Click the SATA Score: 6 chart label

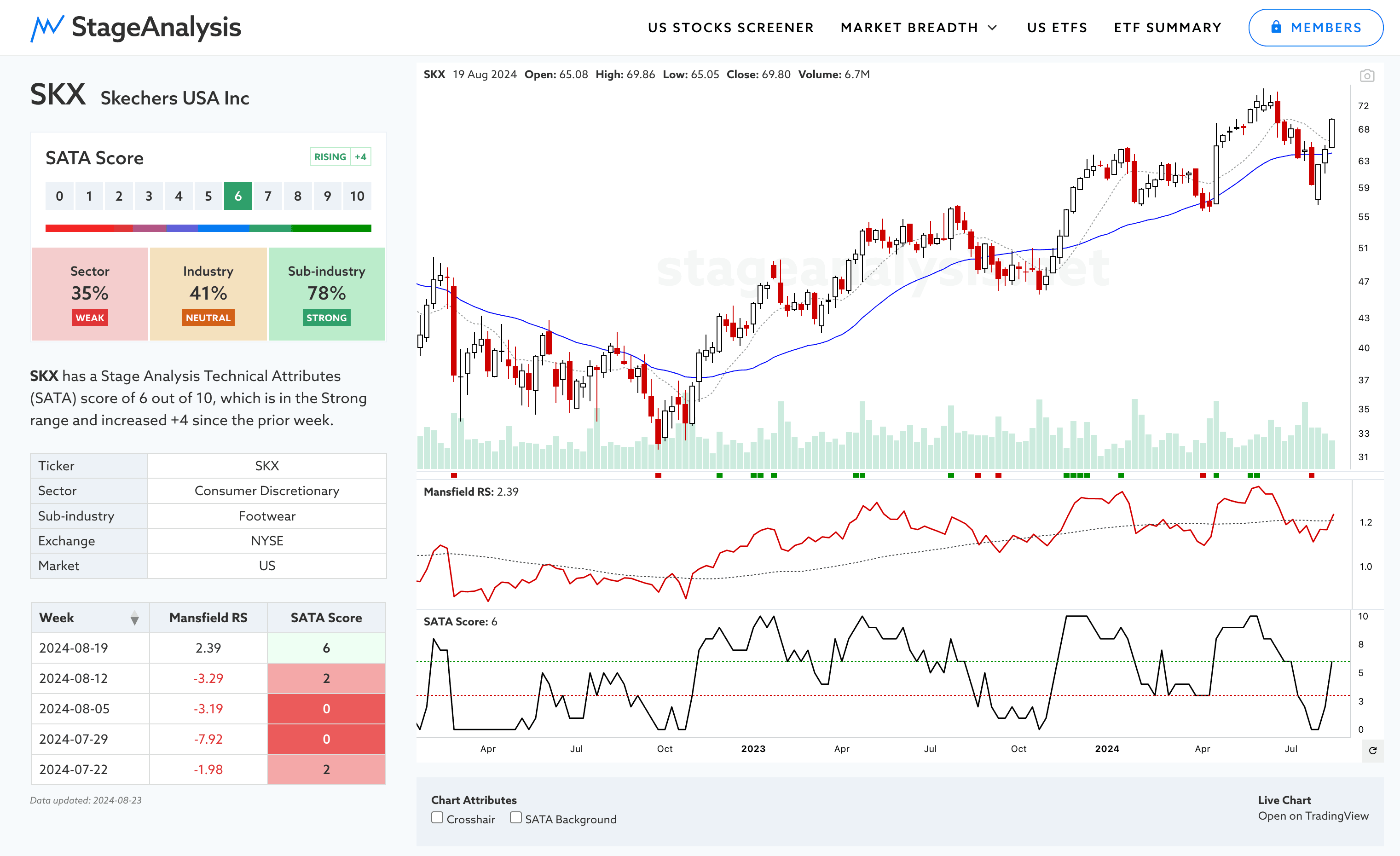(x=460, y=622)
